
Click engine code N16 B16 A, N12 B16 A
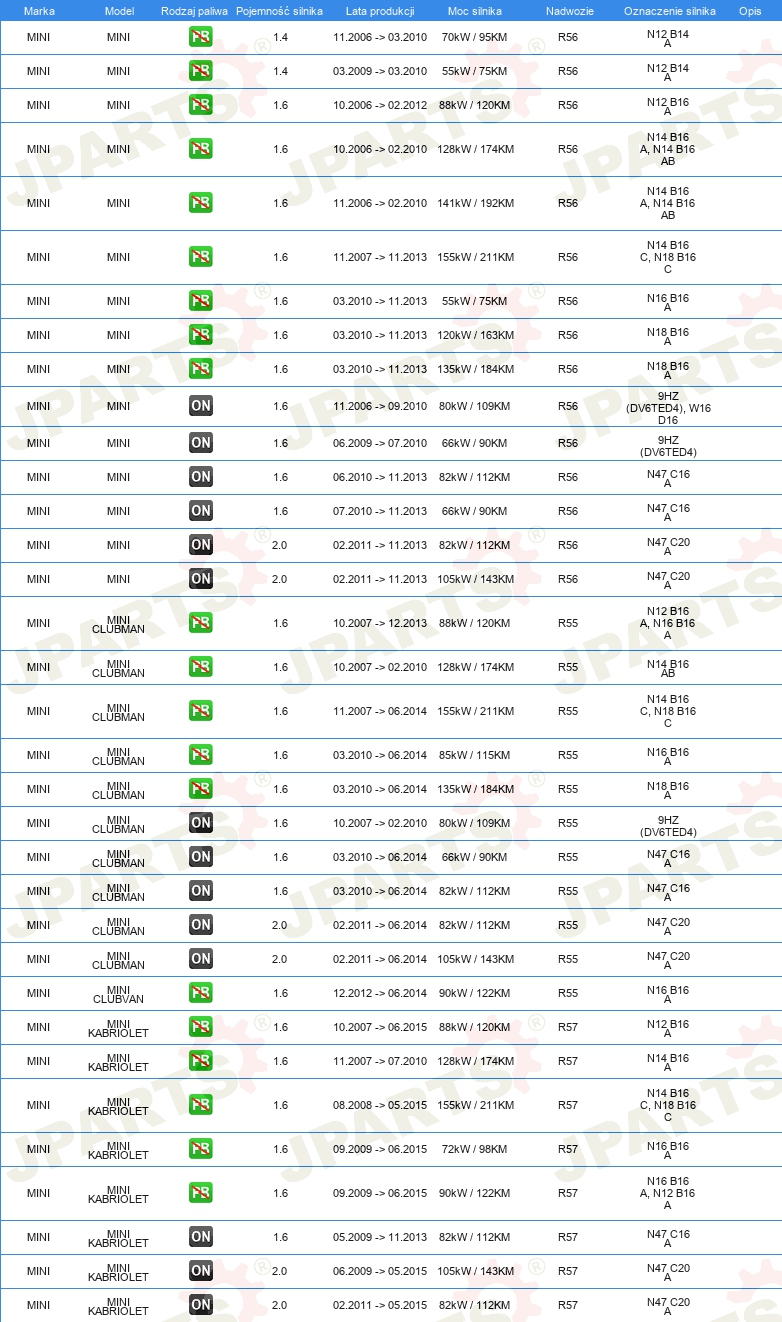pyautogui.click(x=668, y=1193)
